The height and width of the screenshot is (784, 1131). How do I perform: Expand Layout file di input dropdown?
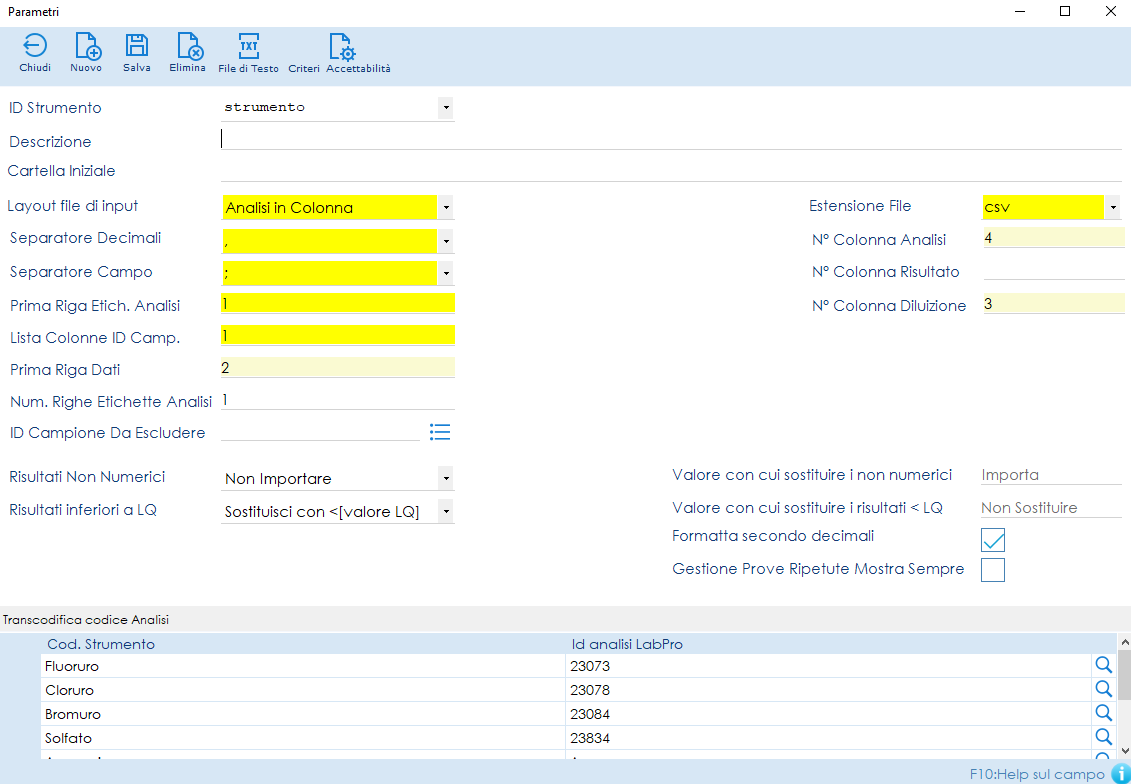[446, 208]
